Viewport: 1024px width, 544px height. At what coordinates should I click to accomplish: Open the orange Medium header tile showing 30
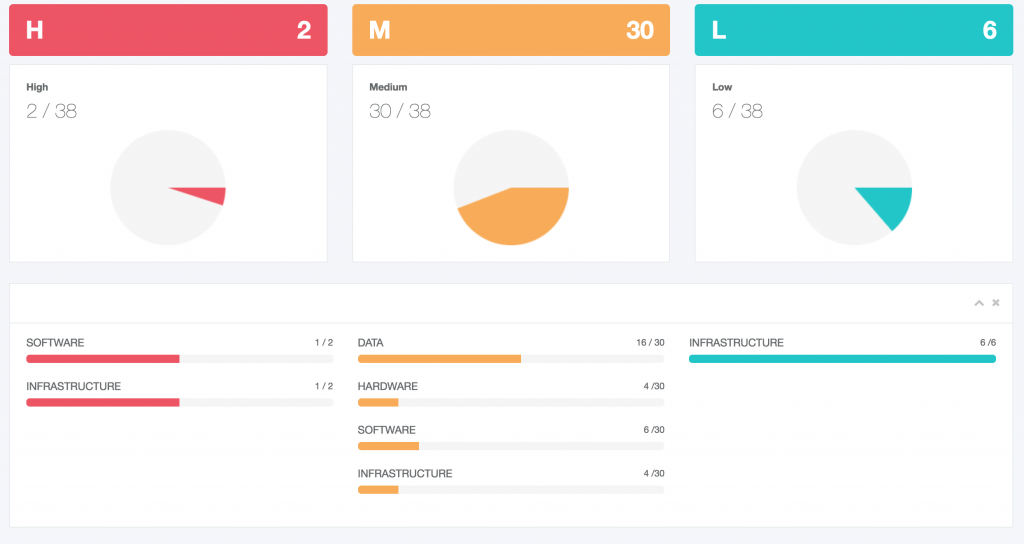511,30
